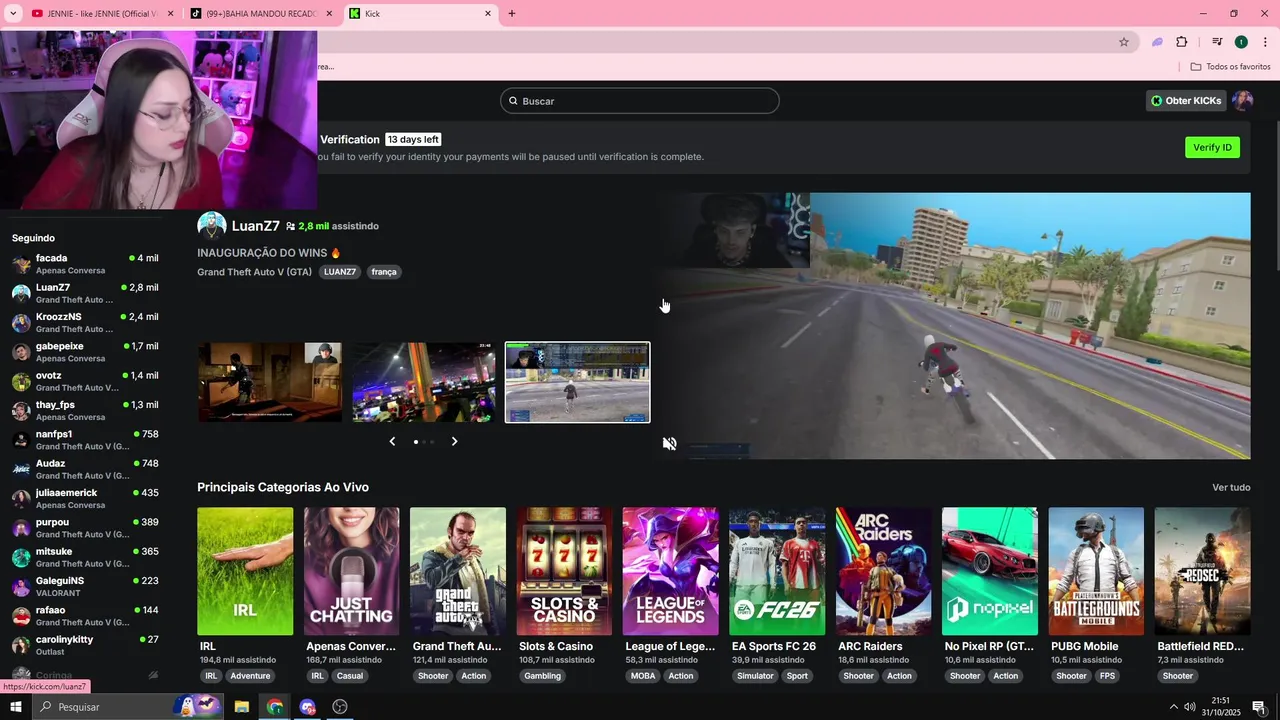Unmute the featured stream volume icon
Screen dimensions: 1280x720
click(x=670, y=443)
